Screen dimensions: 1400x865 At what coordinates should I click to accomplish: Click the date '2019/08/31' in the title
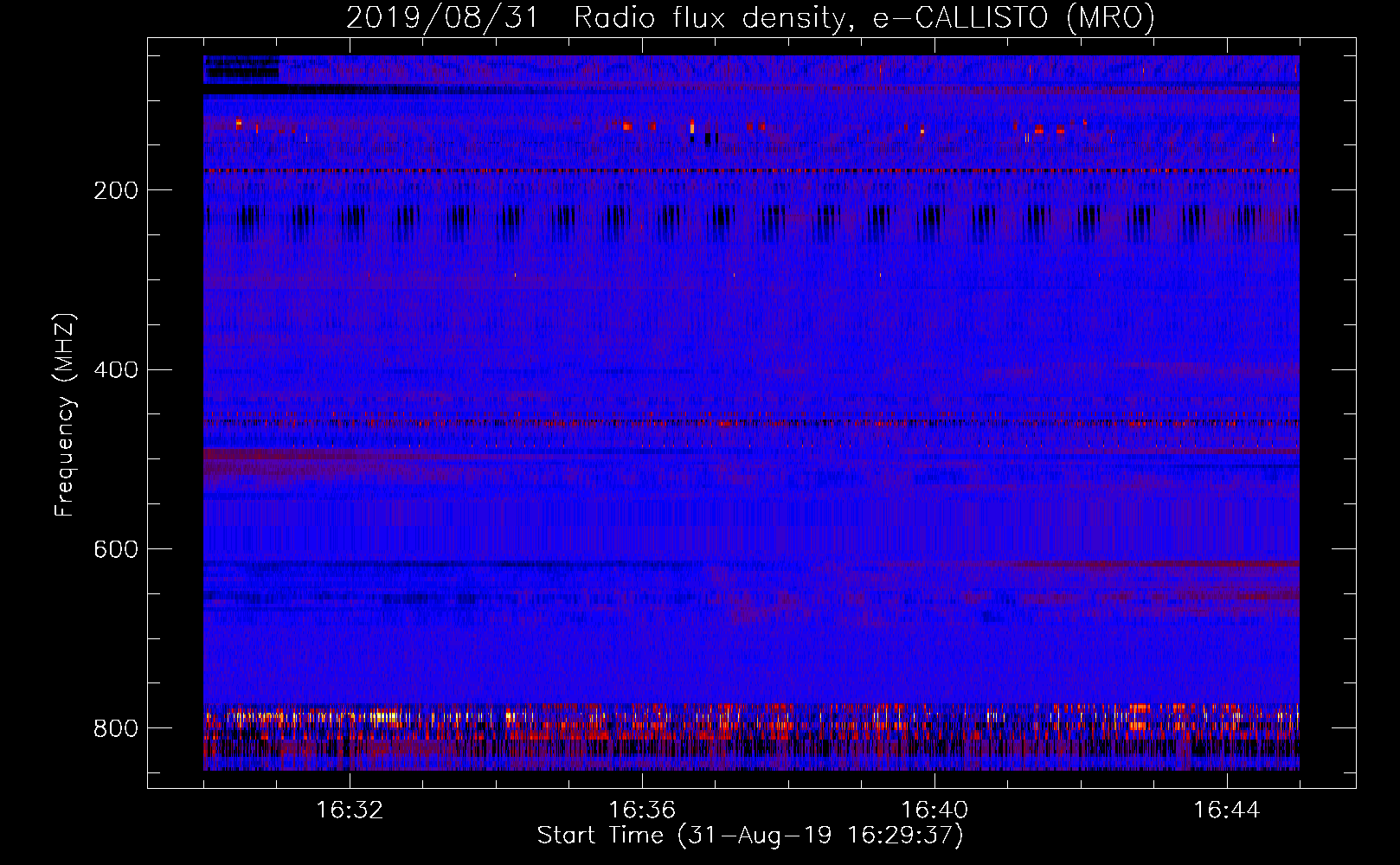(x=442, y=17)
